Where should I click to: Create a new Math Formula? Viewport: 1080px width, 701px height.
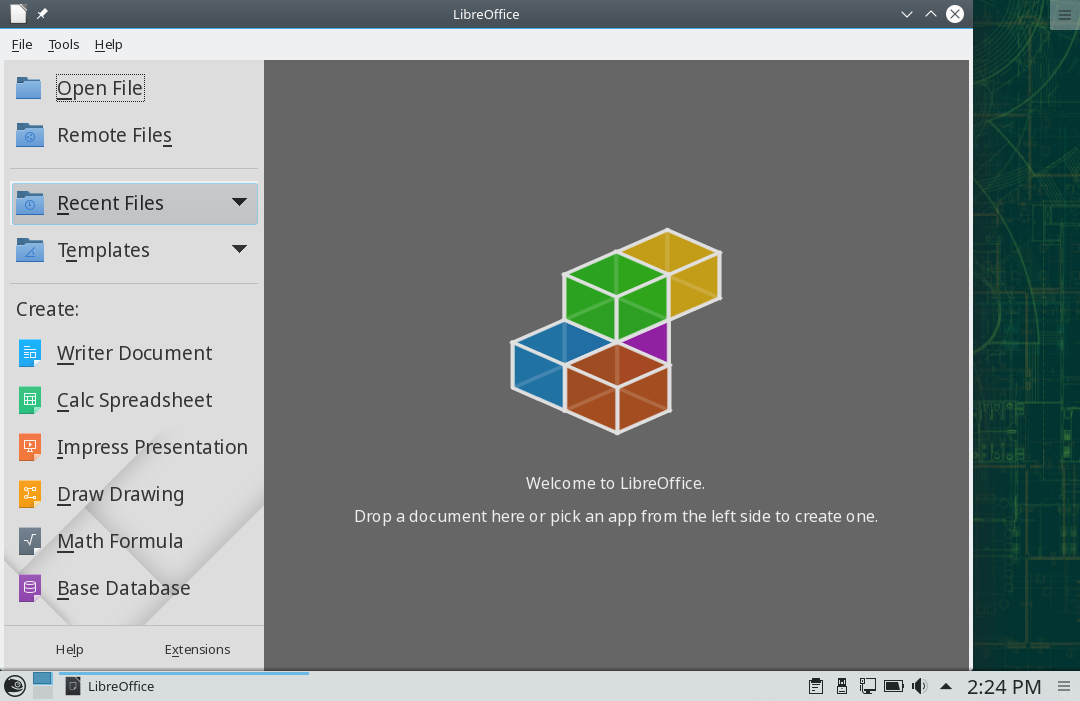(119, 541)
